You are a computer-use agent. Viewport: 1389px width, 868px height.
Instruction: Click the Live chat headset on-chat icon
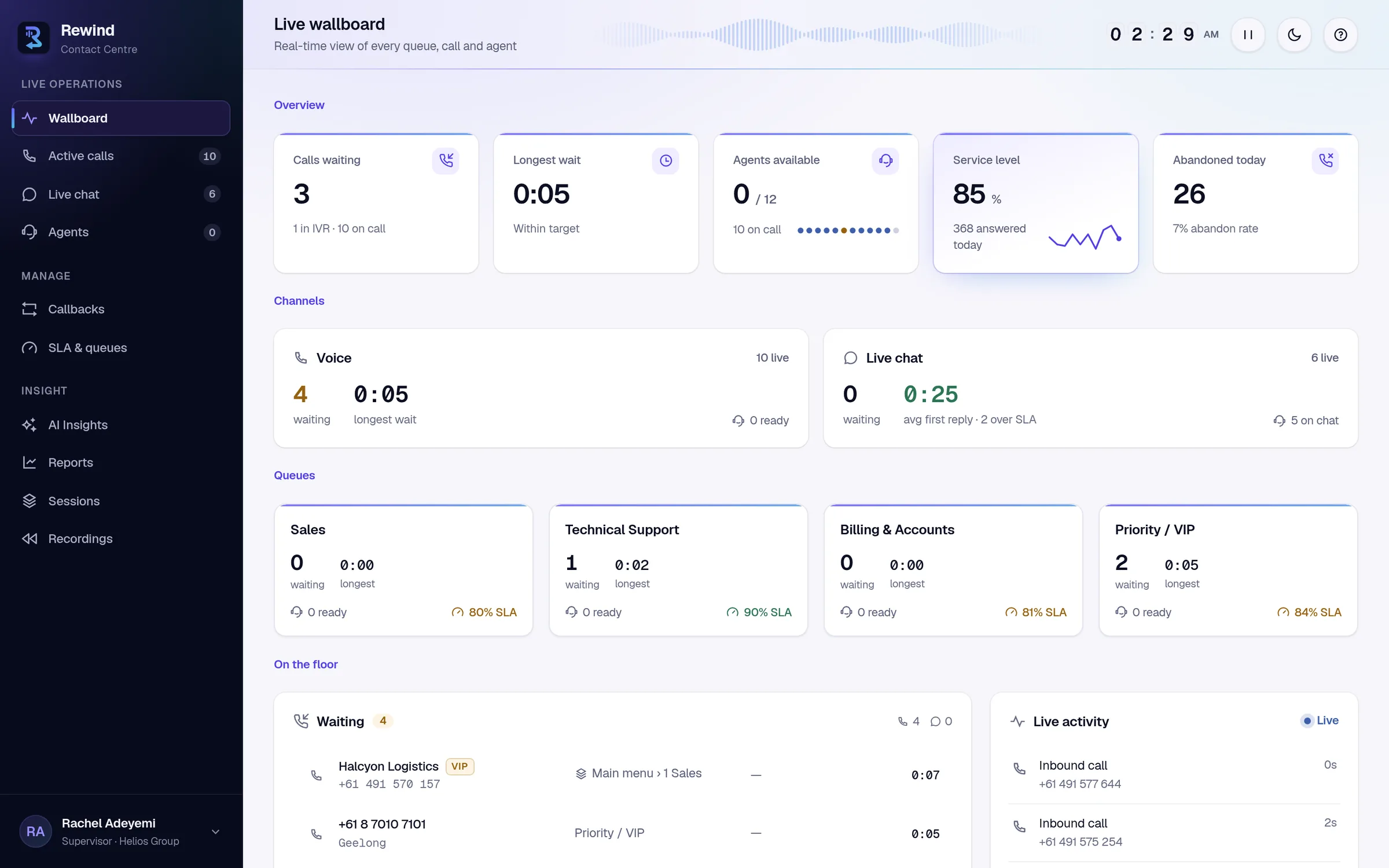pyautogui.click(x=1279, y=421)
